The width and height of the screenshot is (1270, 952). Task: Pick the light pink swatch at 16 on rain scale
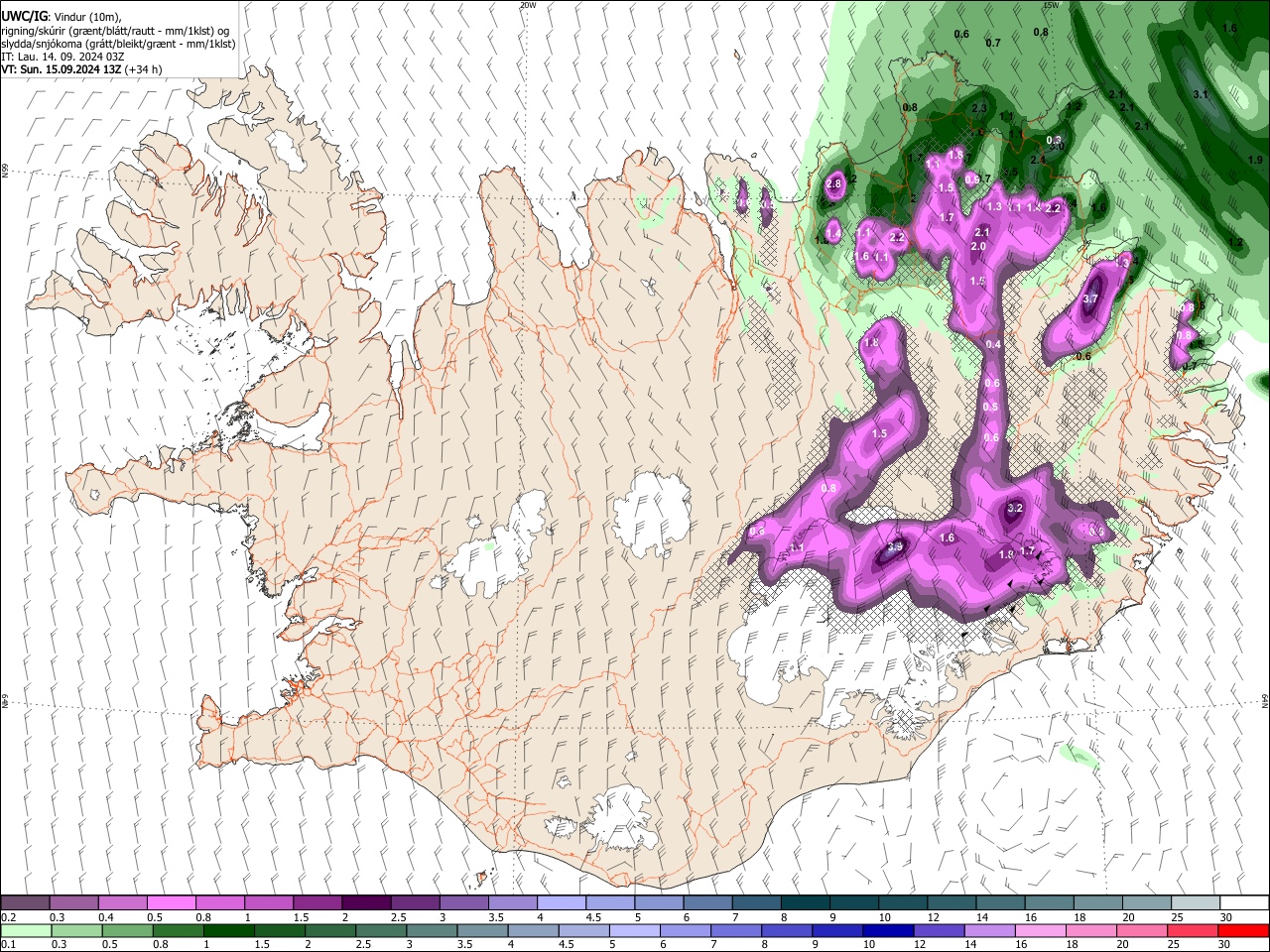[1042, 930]
